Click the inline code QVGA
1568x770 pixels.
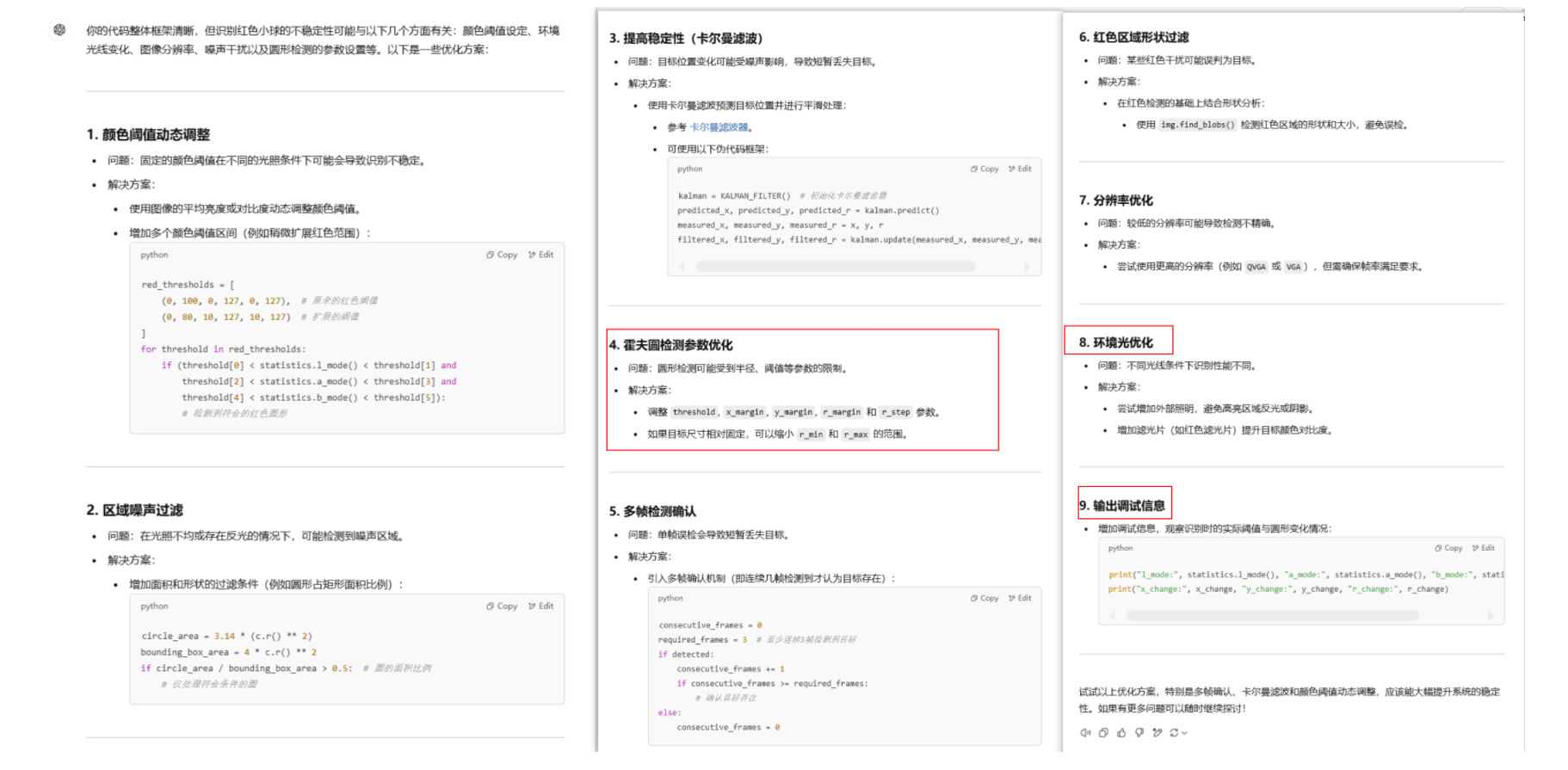[x=1256, y=267]
